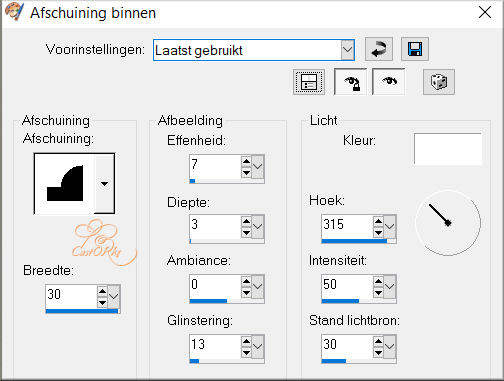Click the Intensiteit input field
Screen dimensions: 504x381
pyautogui.click(x=347, y=286)
